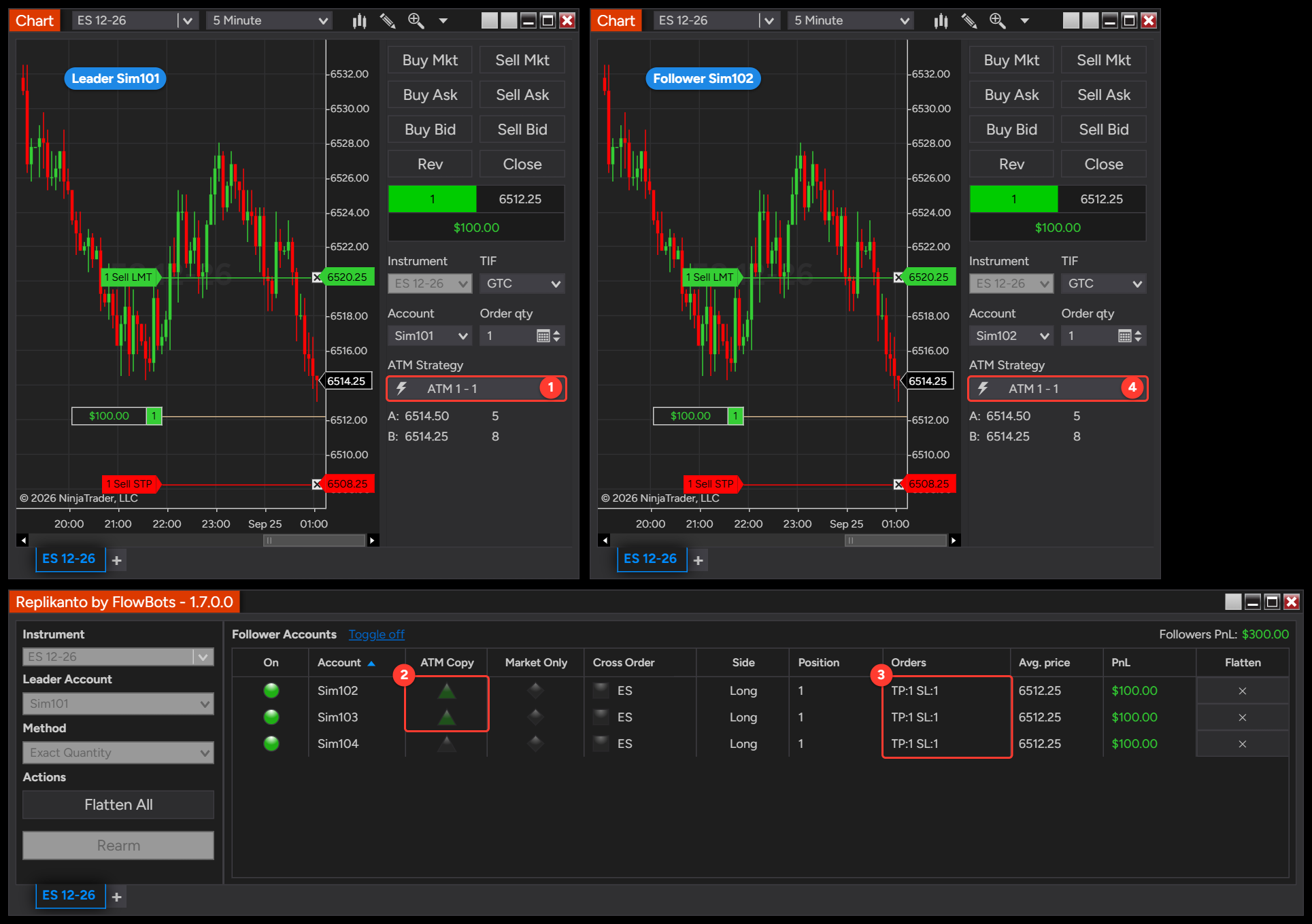Click the Flatten All button
The image size is (1312, 924).
point(118,805)
